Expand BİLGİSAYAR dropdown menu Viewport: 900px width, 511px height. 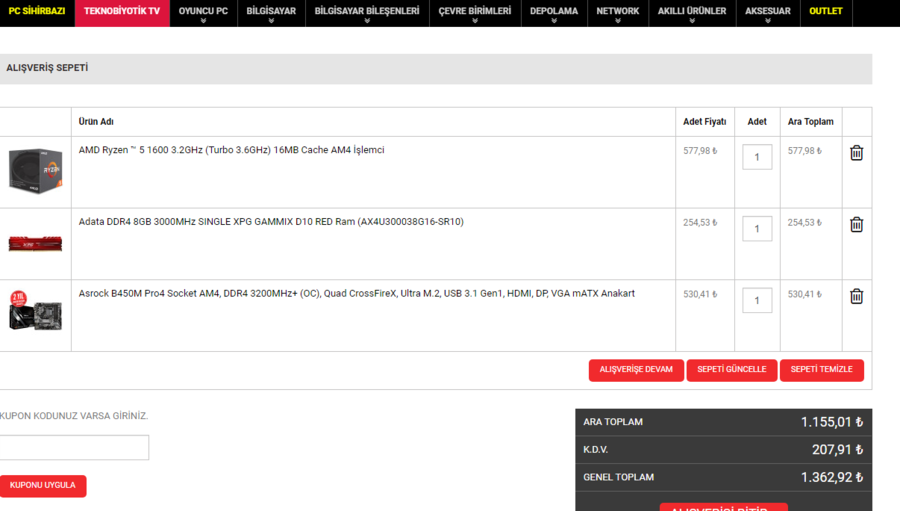(271, 13)
